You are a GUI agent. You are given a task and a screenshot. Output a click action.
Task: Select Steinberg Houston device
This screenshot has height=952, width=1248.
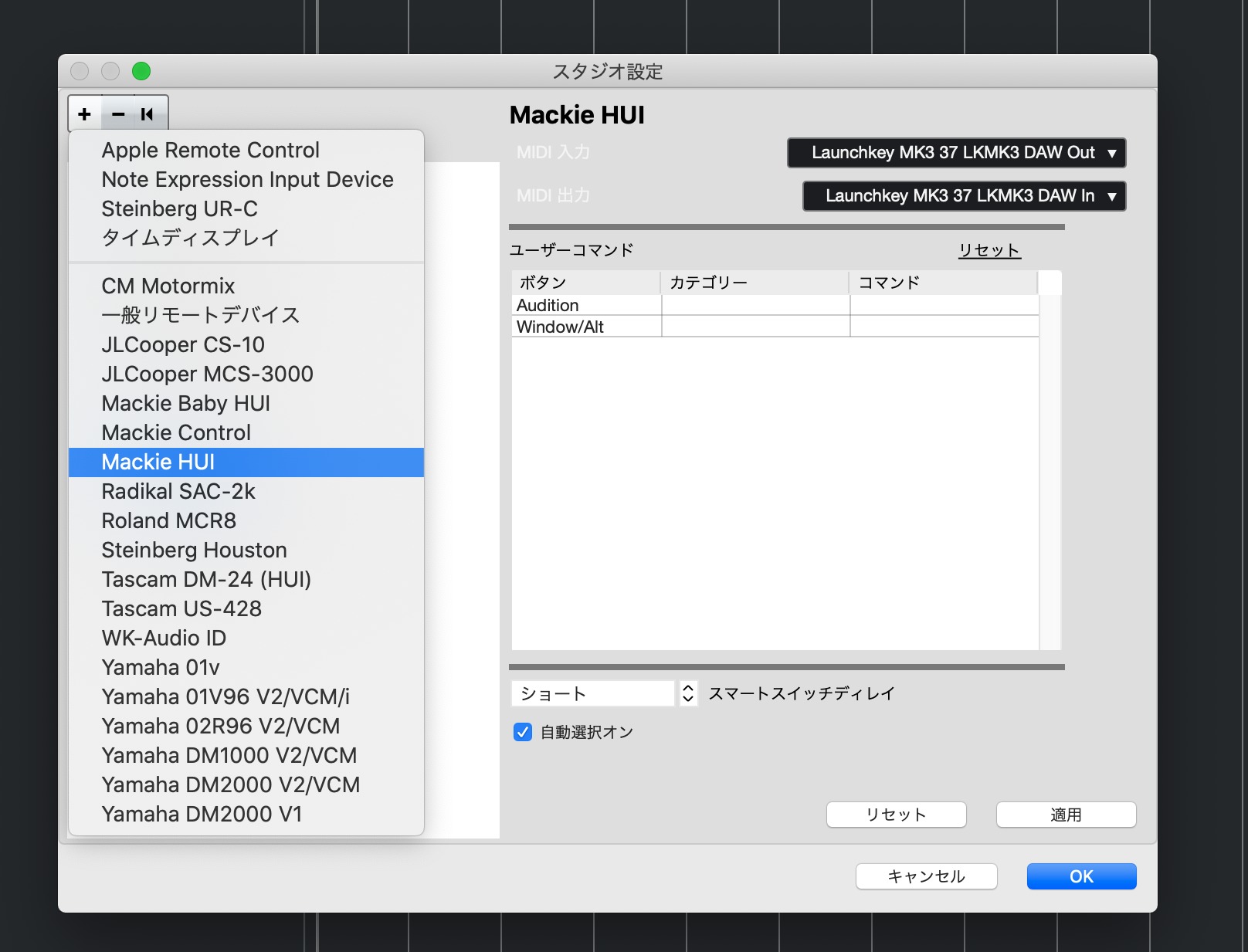coord(246,550)
